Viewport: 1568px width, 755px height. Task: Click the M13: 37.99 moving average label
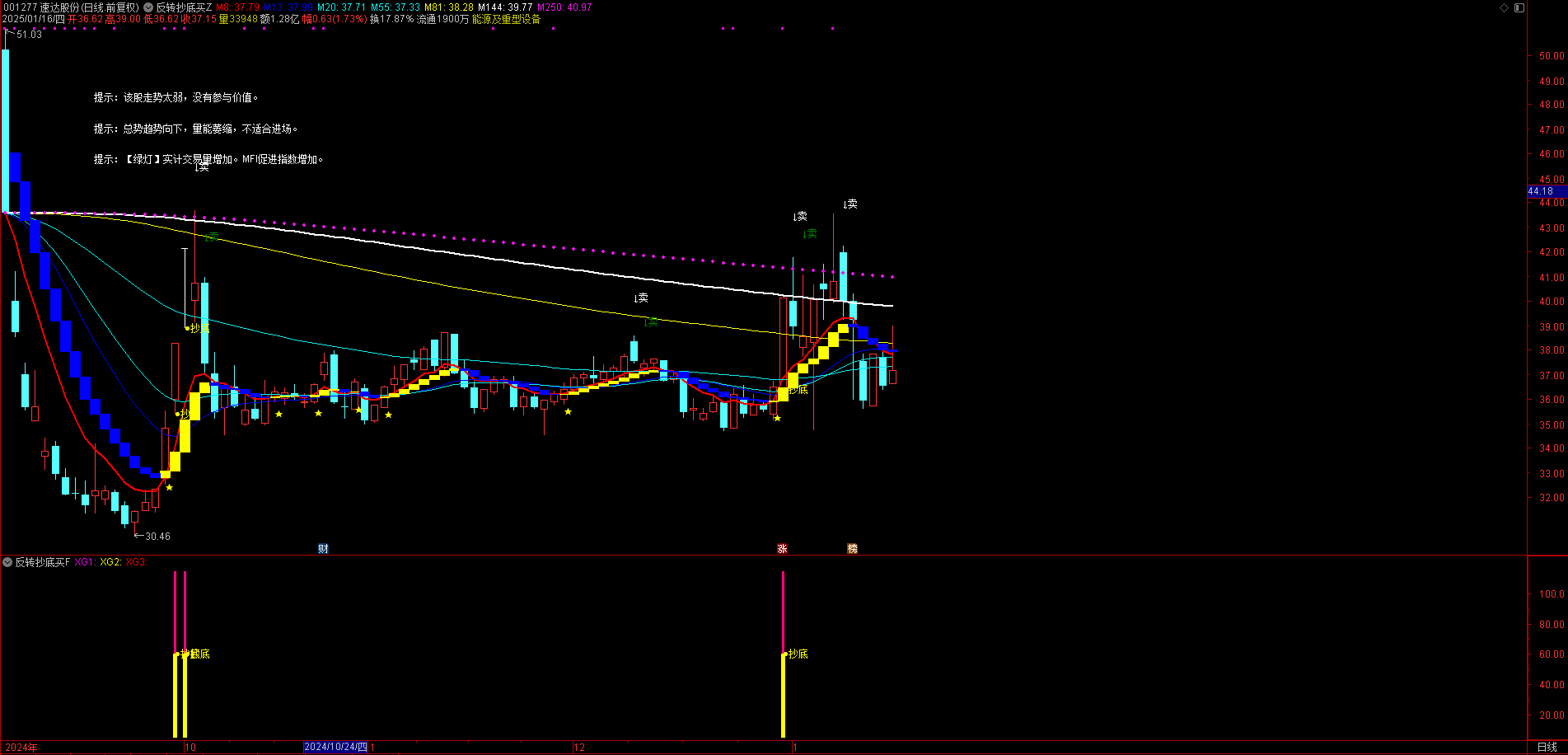pyautogui.click(x=288, y=7)
